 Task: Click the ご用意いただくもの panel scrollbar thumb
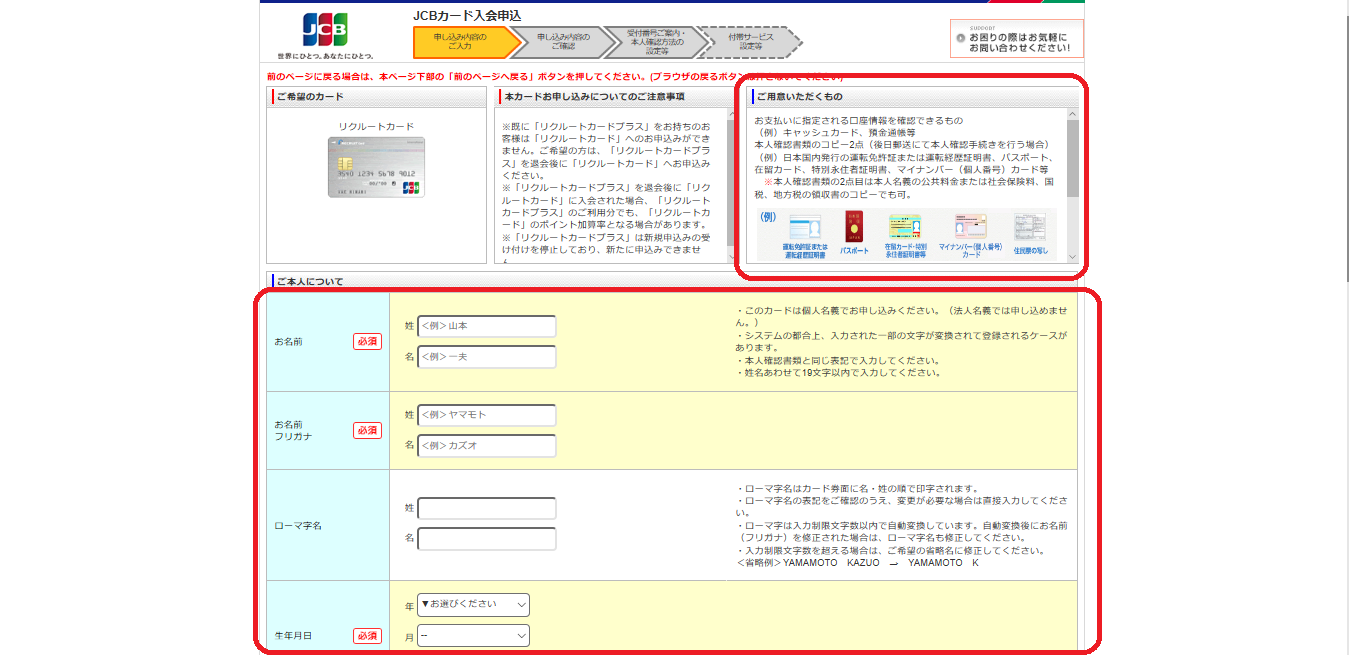click(1072, 159)
